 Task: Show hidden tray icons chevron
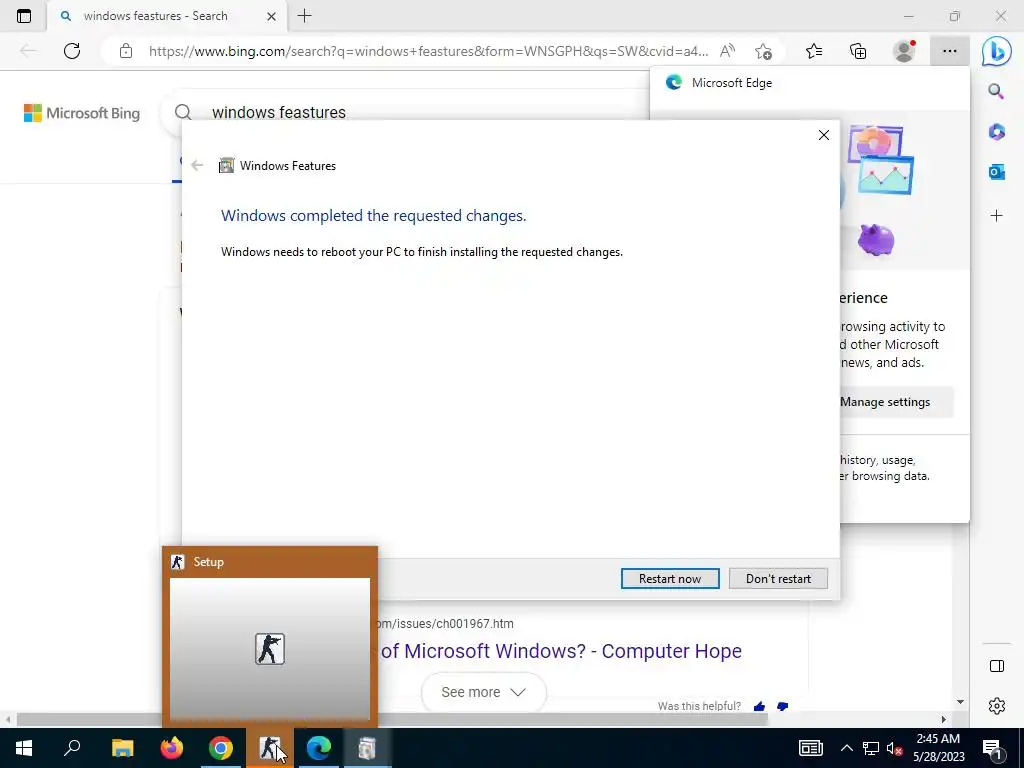click(x=846, y=748)
